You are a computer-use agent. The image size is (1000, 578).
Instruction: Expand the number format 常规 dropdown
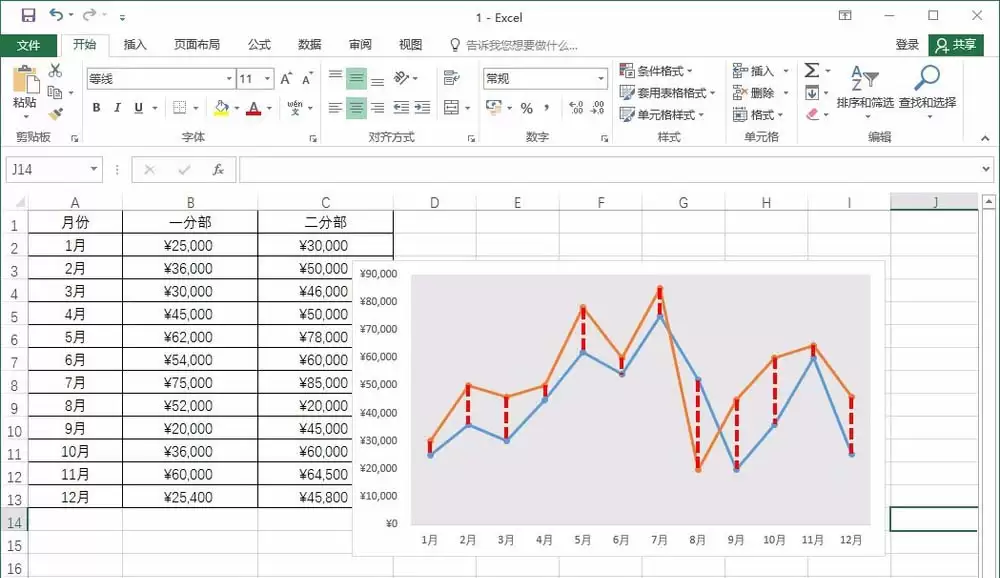(x=601, y=78)
